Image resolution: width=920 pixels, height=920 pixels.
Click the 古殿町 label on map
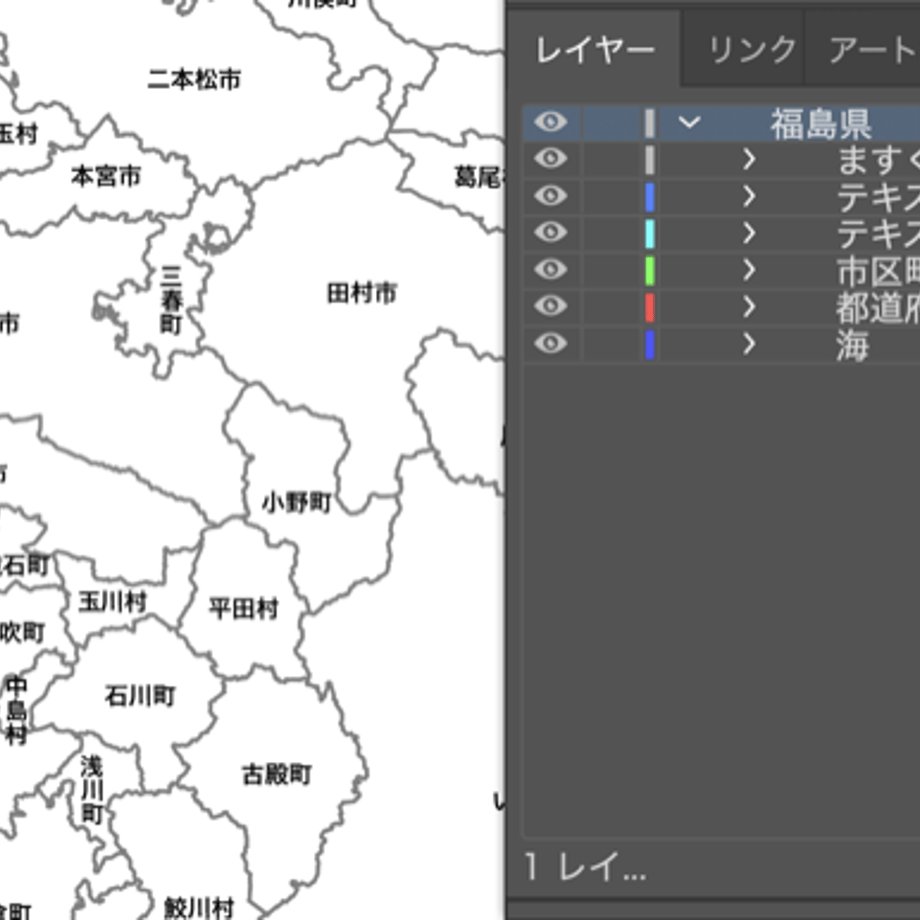click(277, 774)
